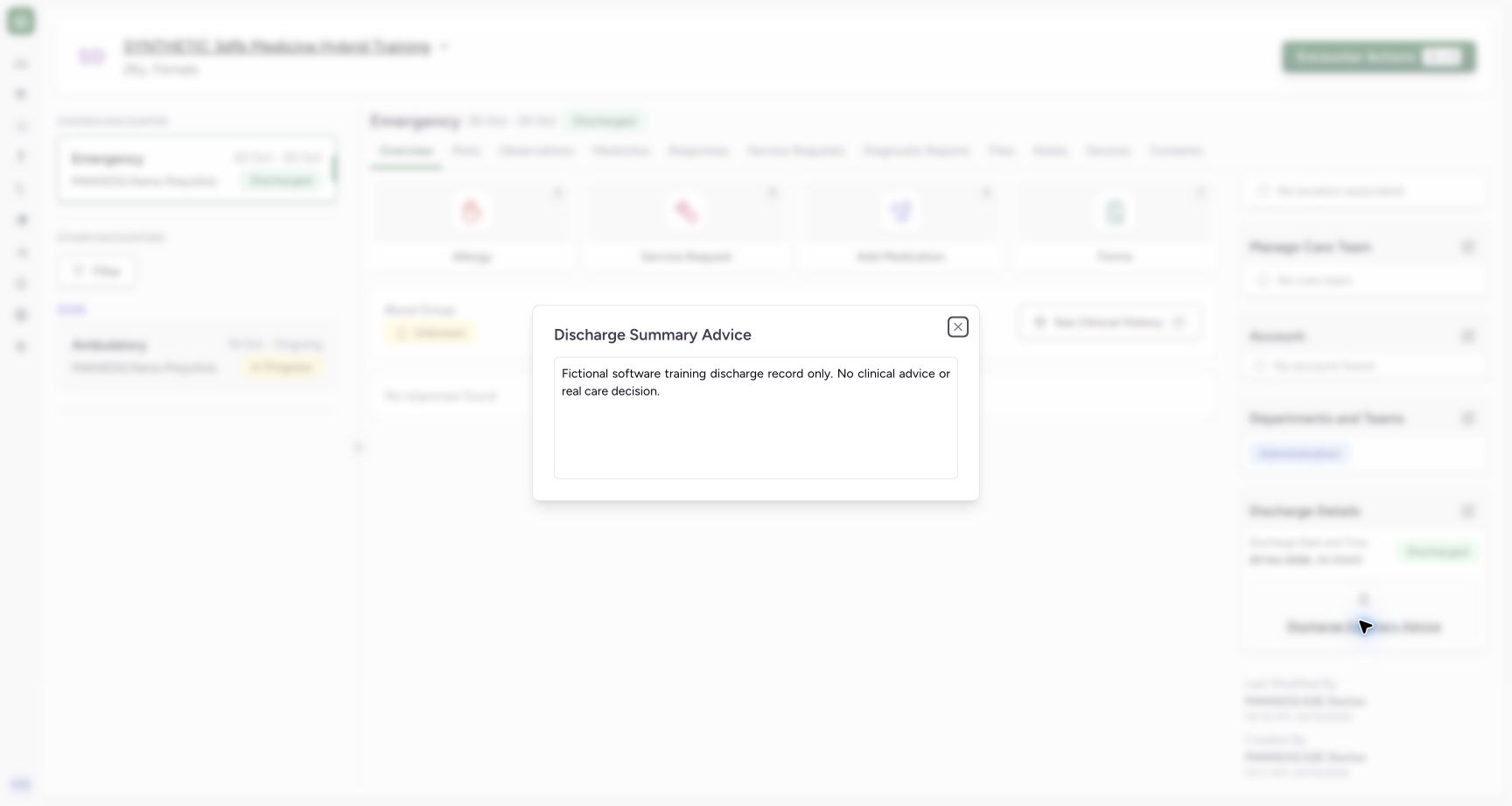1512x806 pixels.
Task: Switch to the Overview tab
Action: click(406, 151)
